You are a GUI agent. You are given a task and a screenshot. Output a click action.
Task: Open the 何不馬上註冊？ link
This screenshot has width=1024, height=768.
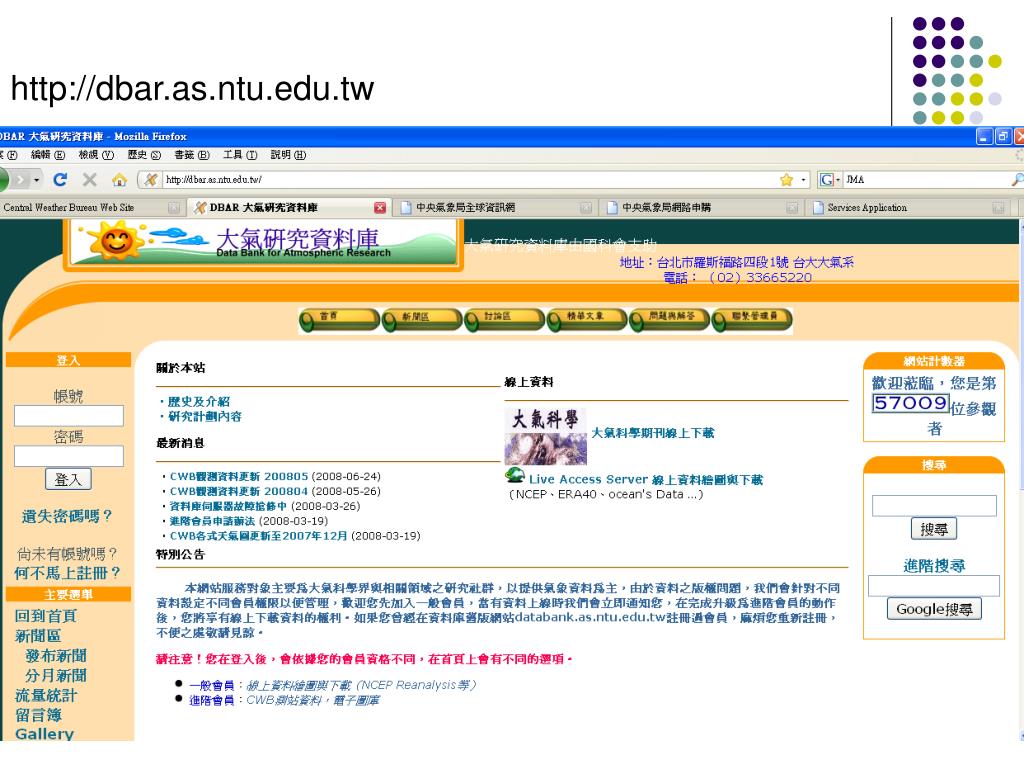67,573
